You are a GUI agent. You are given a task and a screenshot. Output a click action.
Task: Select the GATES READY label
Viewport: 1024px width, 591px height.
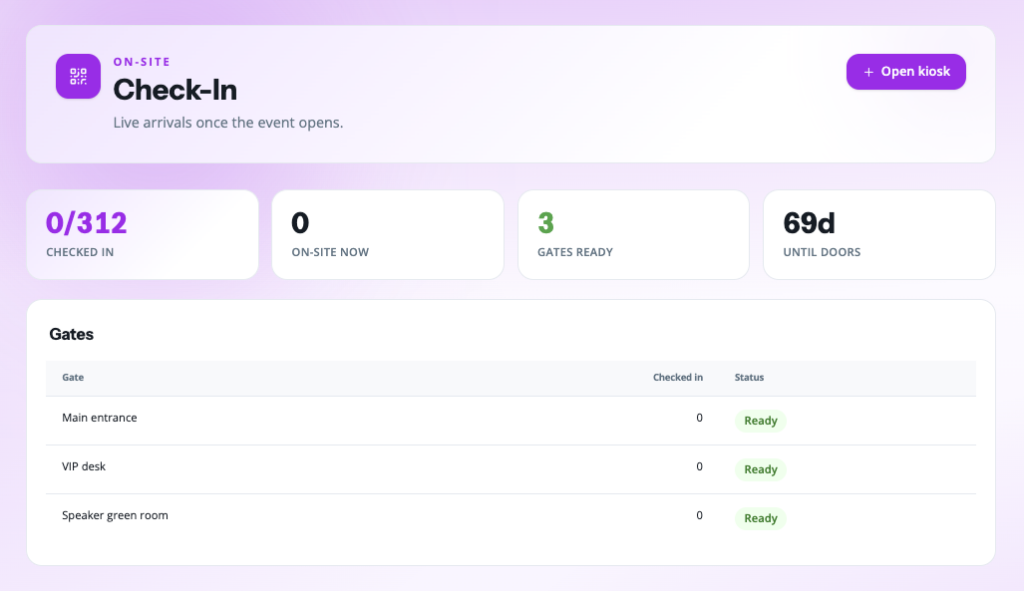tap(575, 252)
